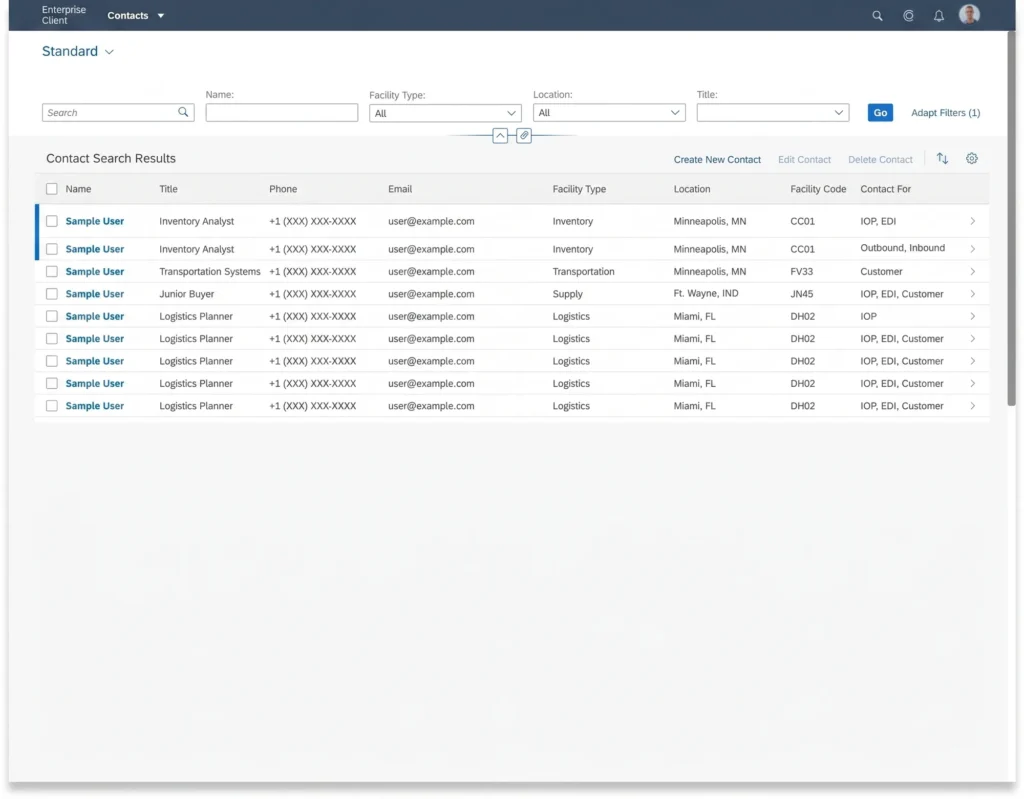Click the Enterprise Client logo text
The image size is (1024, 799).
pyautogui.click(x=64, y=15)
